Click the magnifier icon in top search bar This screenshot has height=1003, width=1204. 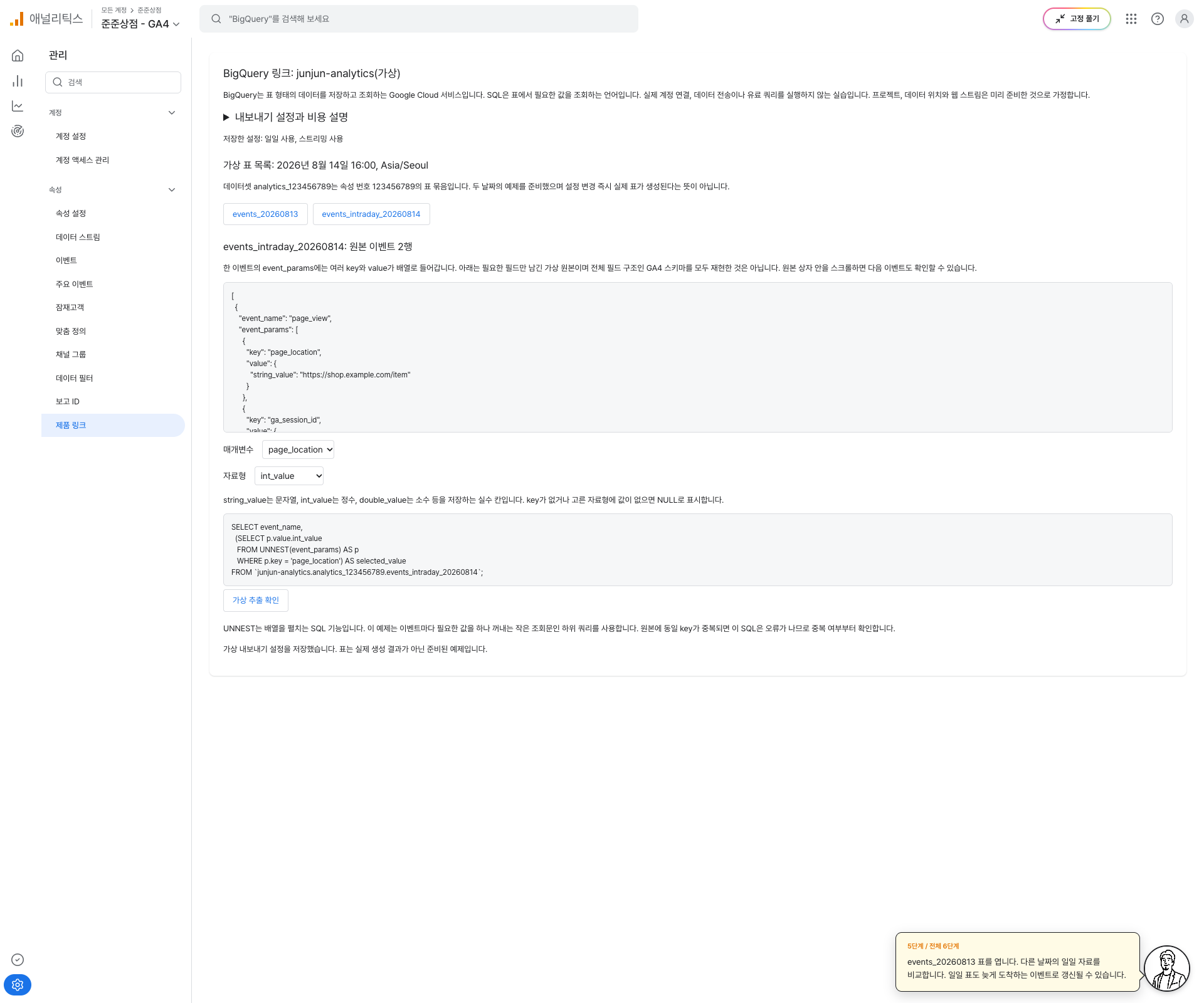(216, 19)
